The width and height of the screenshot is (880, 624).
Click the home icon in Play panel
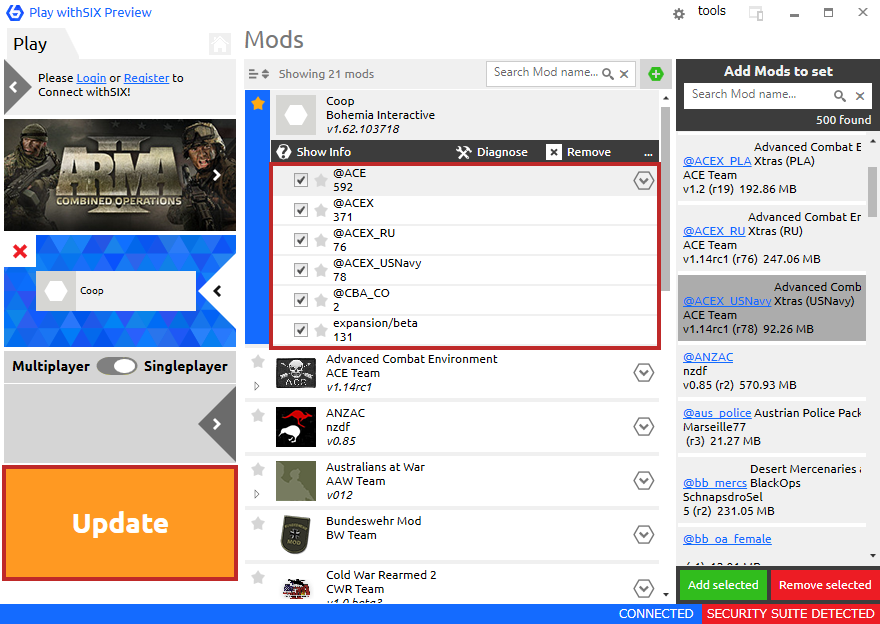(219, 44)
